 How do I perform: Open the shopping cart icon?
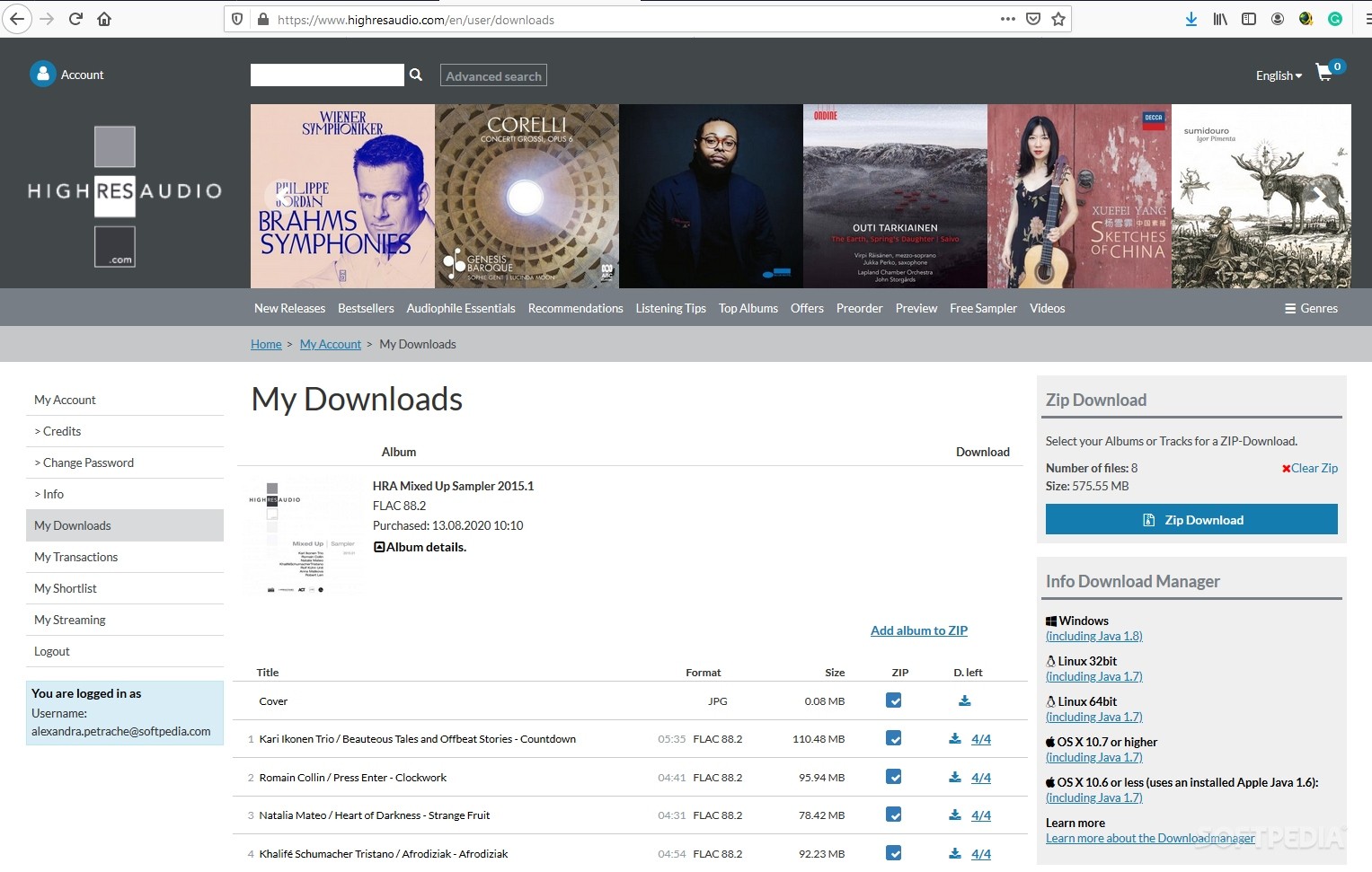click(x=1324, y=73)
